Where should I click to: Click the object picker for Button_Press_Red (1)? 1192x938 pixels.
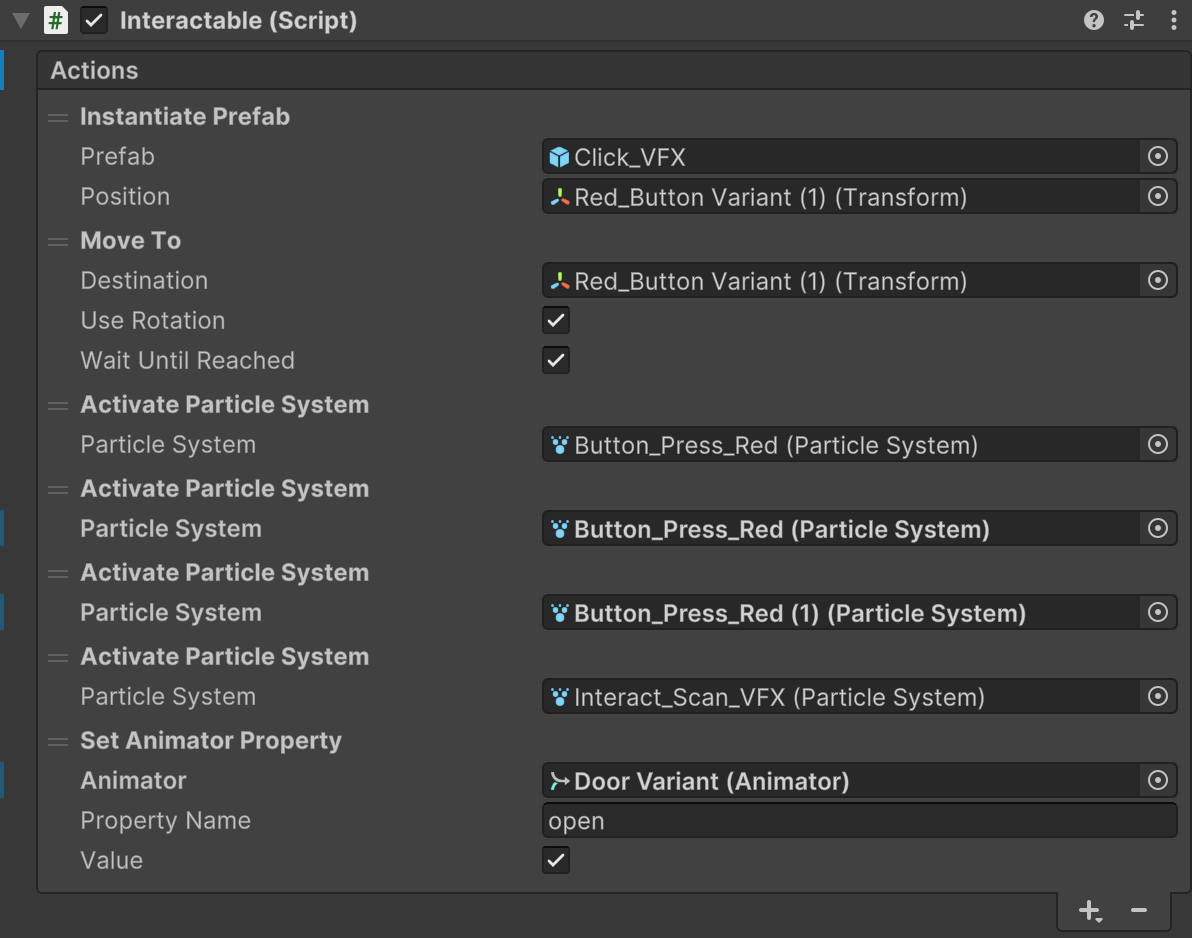click(1158, 613)
